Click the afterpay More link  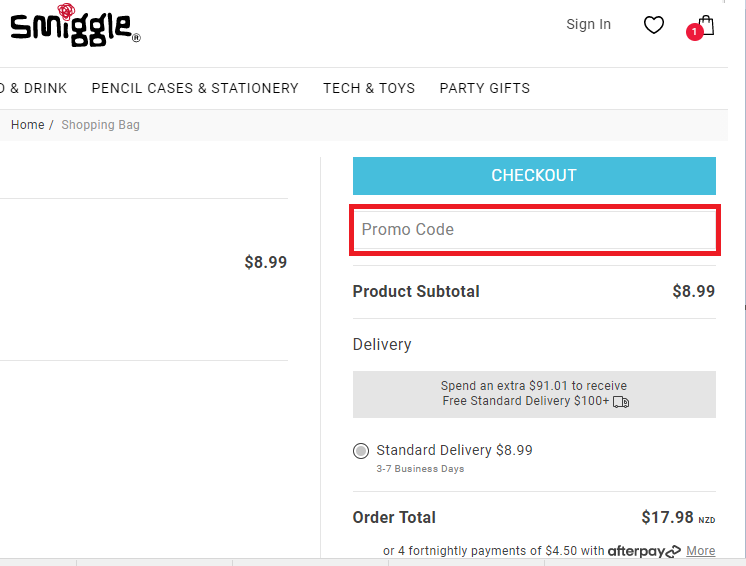pyautogui.click(x=701, y=551)
